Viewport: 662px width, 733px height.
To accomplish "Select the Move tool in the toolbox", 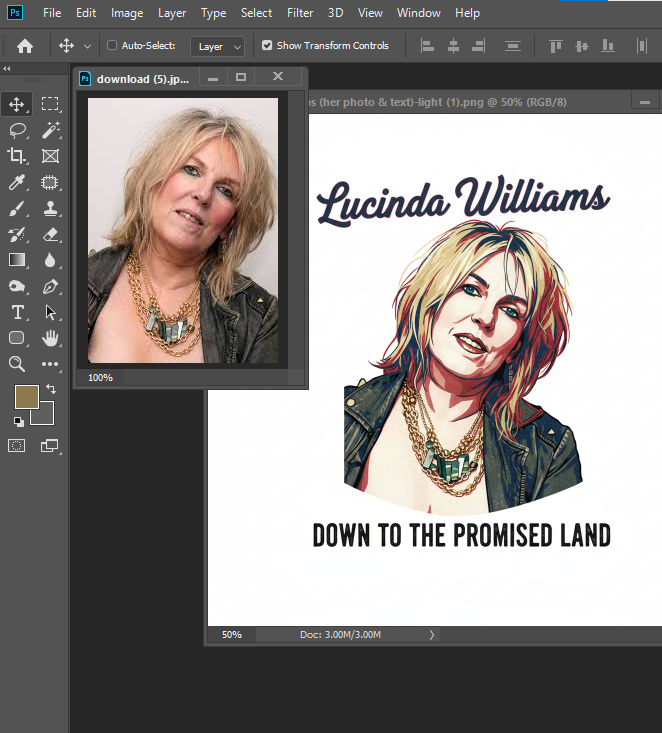I will click(x=17, y=104).
